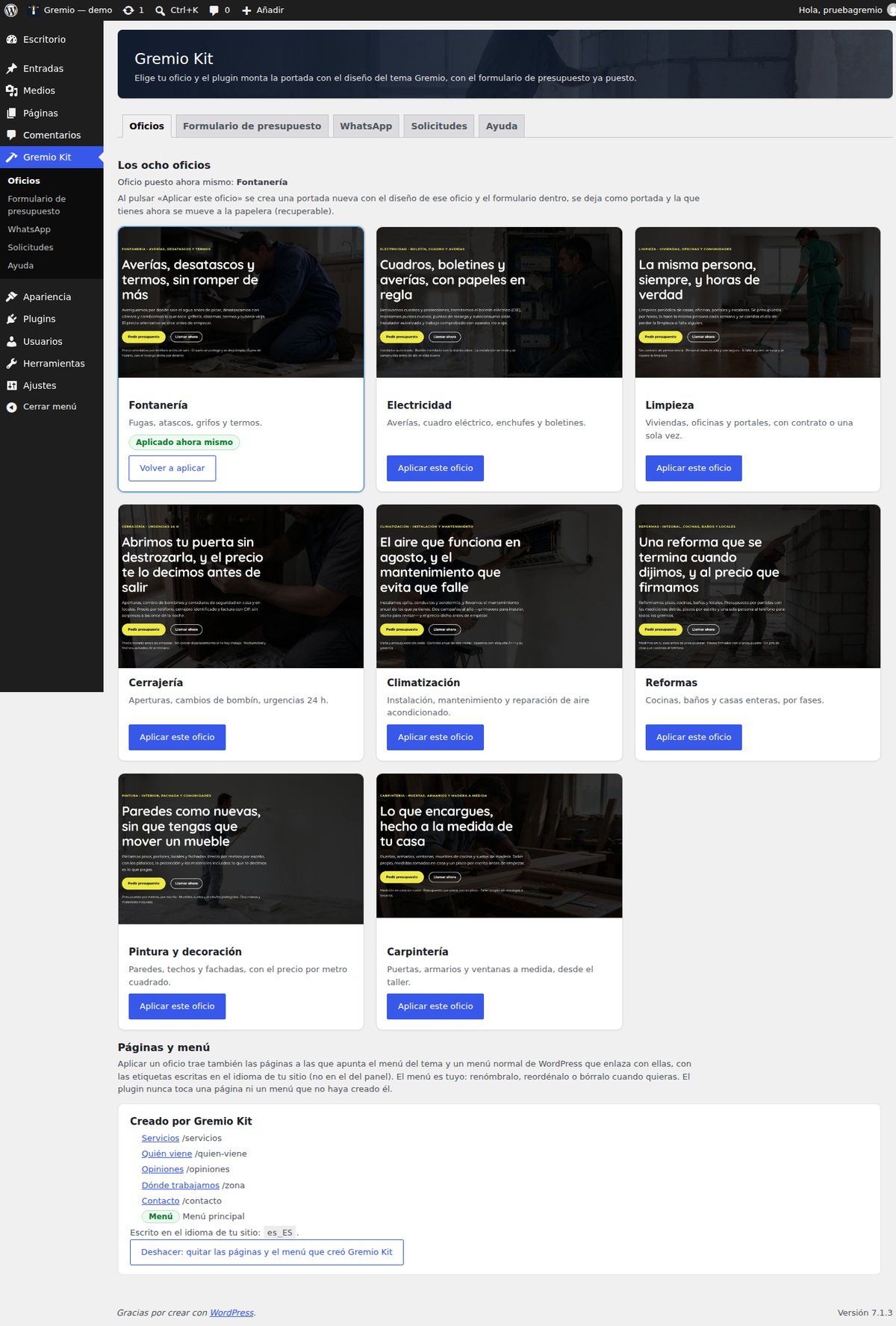Open Solicitudes in the sidebar submenu

click(x=31, y=247)
